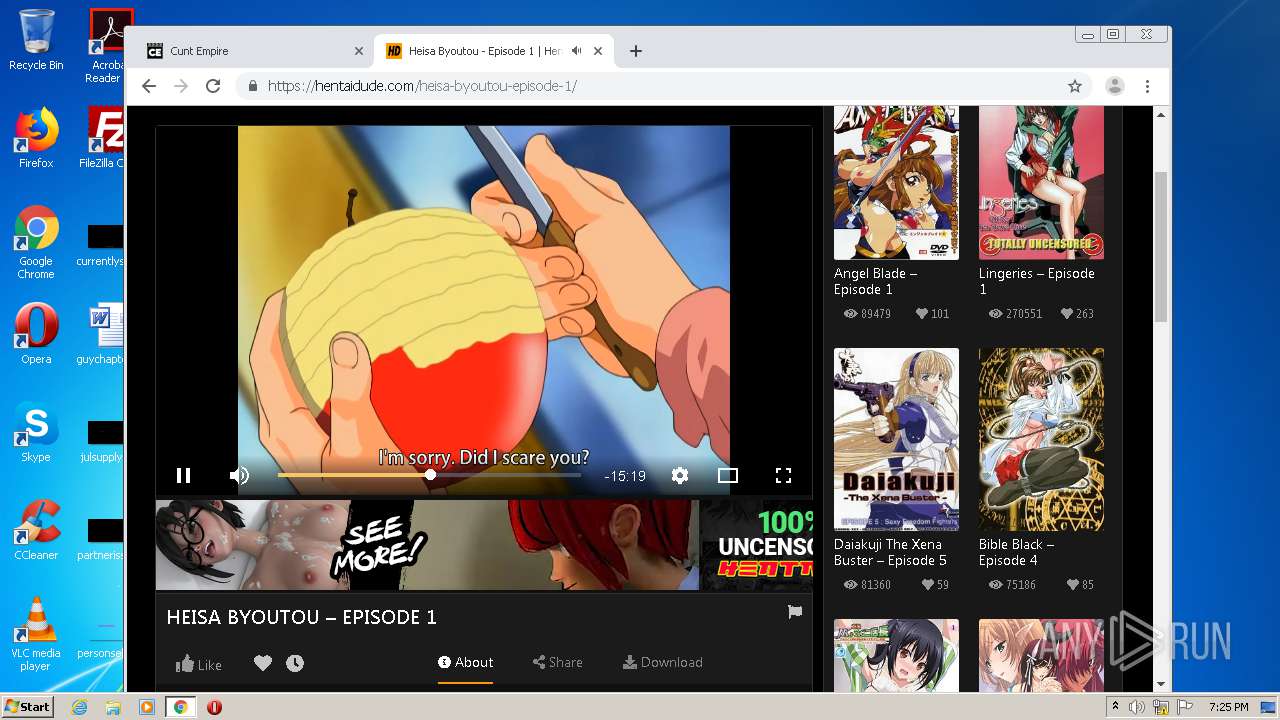Image resolution: width=1280 pixels, height=720 pixels.
Task: Open Angel Blade Episode 1 thumbnail
Action: point(896,183)
